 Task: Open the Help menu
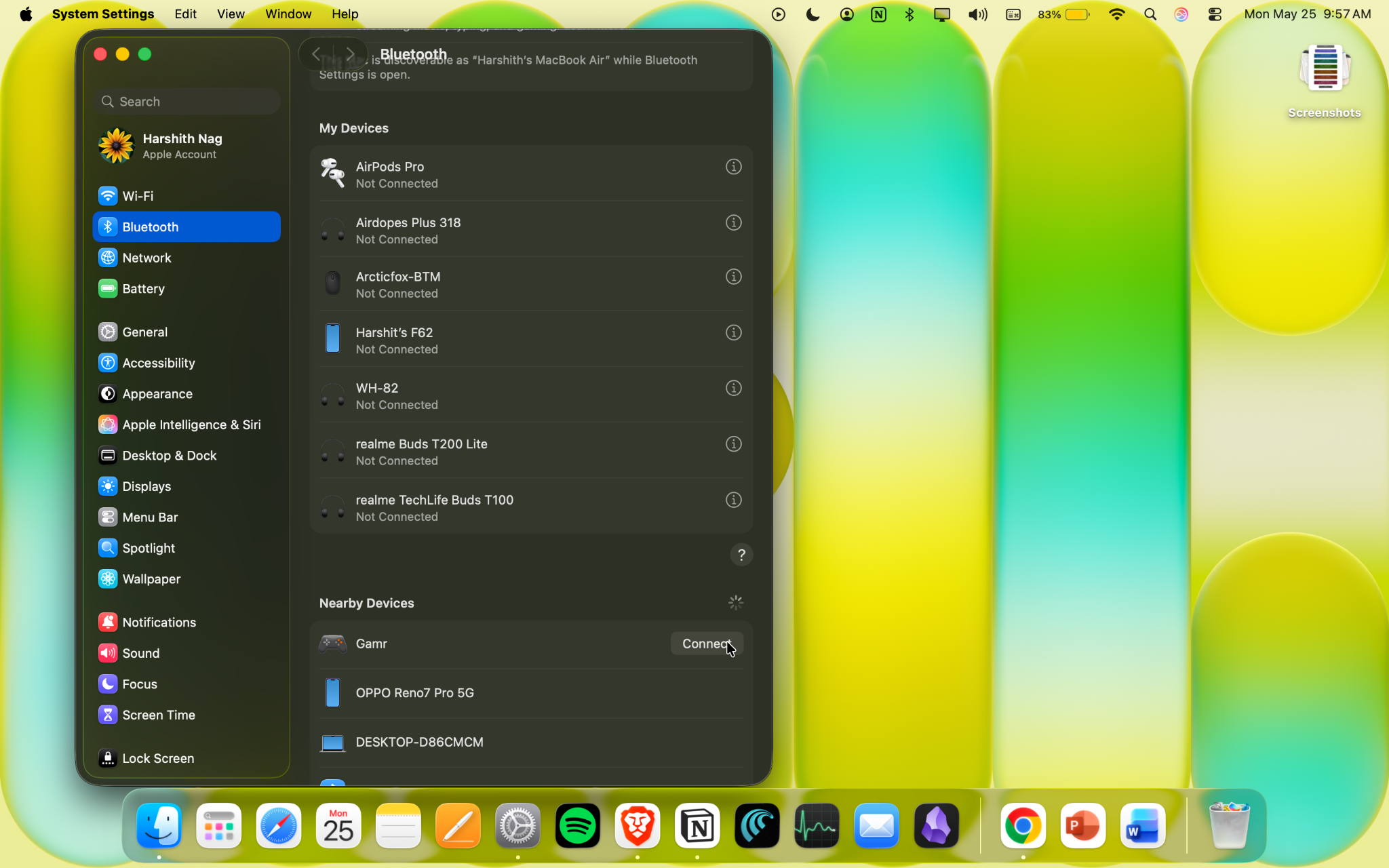345,14
